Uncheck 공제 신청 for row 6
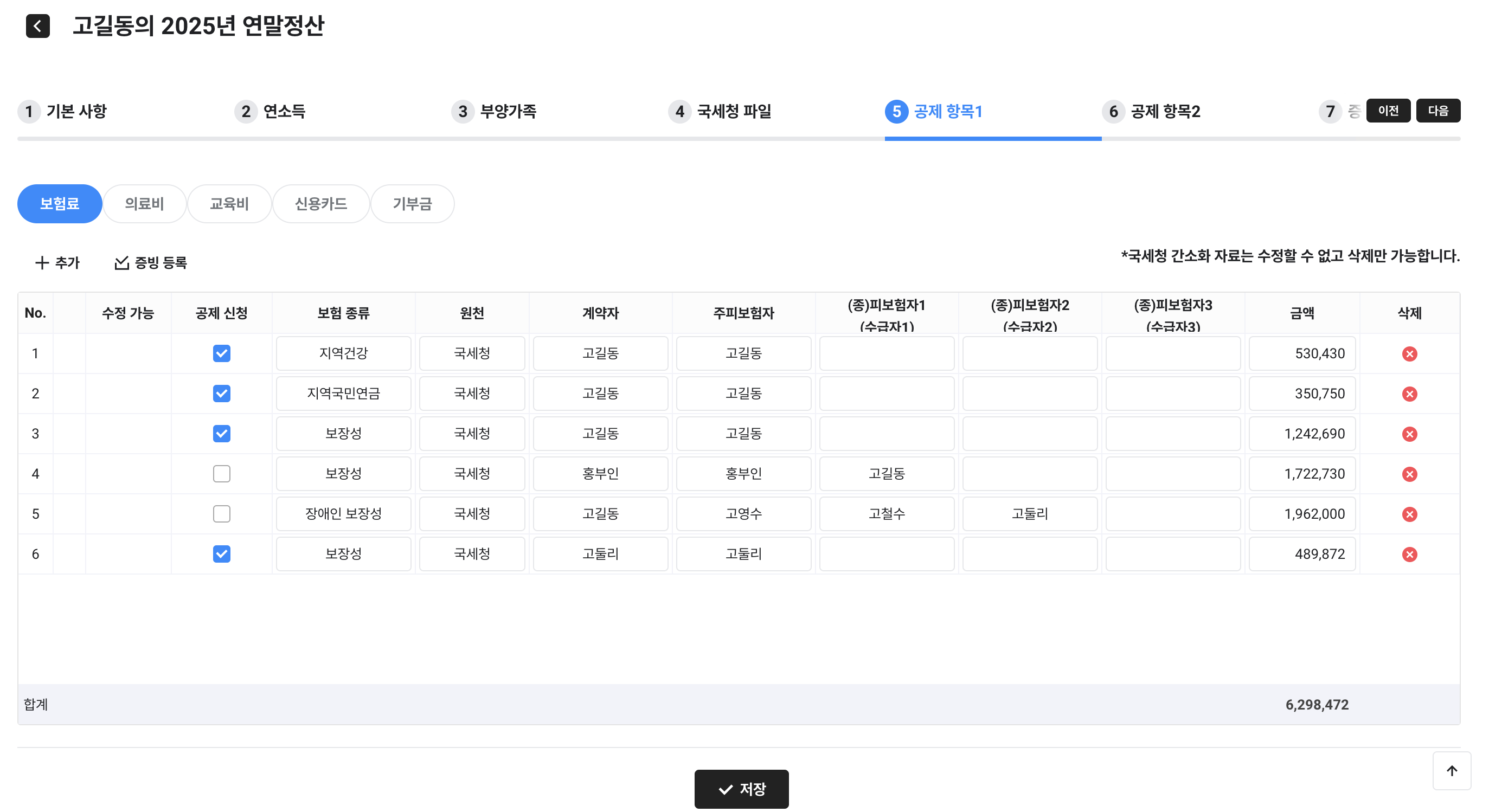The width and height of the screenshot is (1489, 812). (221, 553)
